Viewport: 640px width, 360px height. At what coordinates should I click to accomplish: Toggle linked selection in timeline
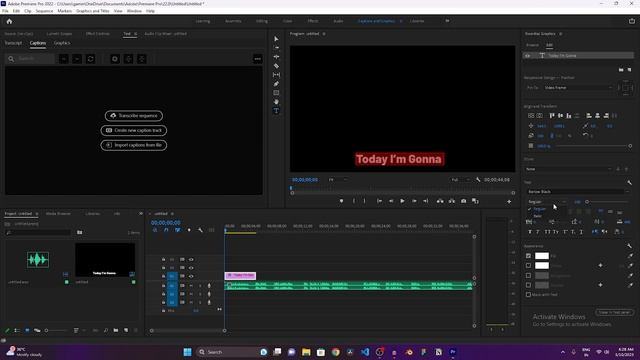(x=178, y=230)
